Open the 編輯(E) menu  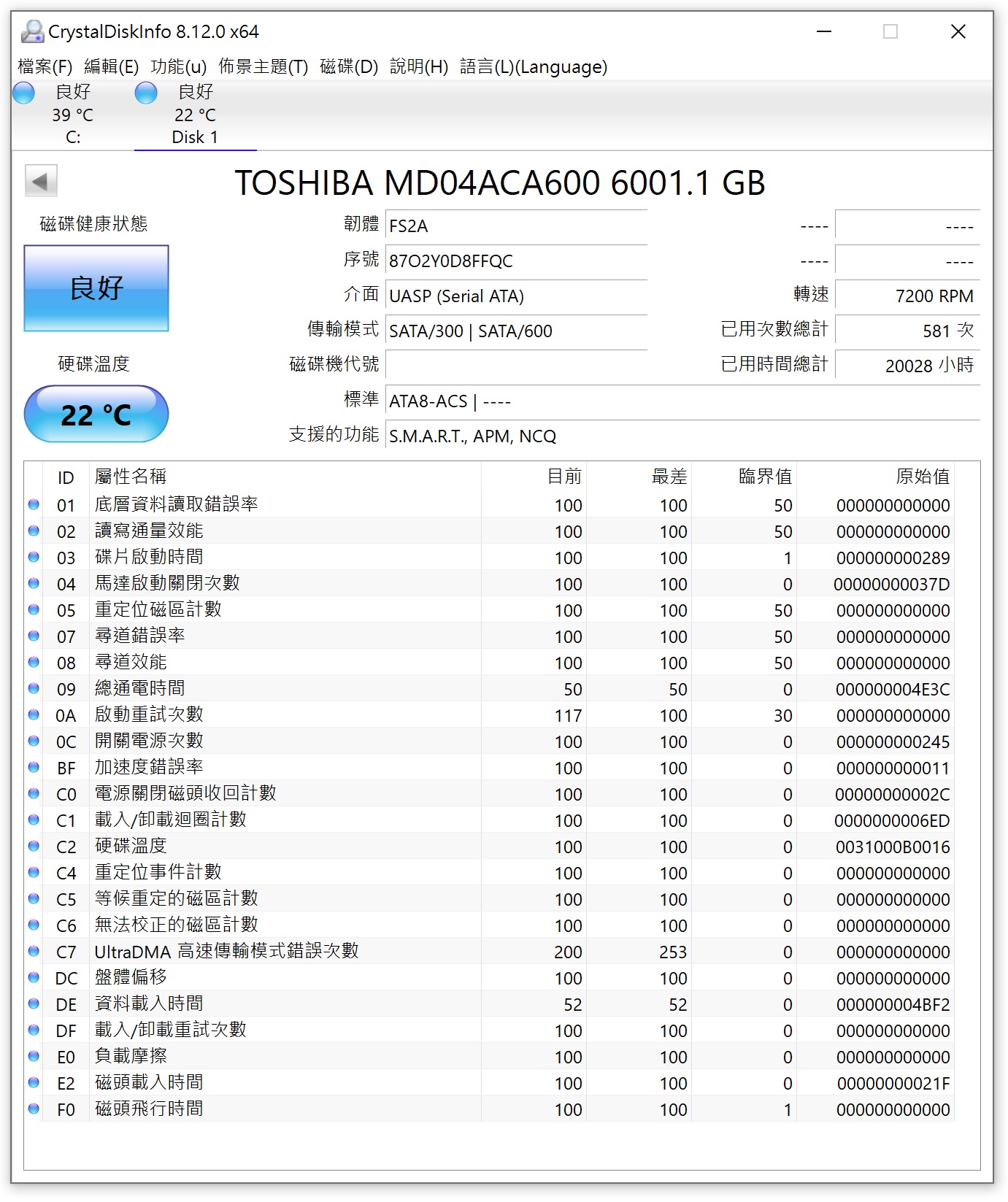pos(112,66)
